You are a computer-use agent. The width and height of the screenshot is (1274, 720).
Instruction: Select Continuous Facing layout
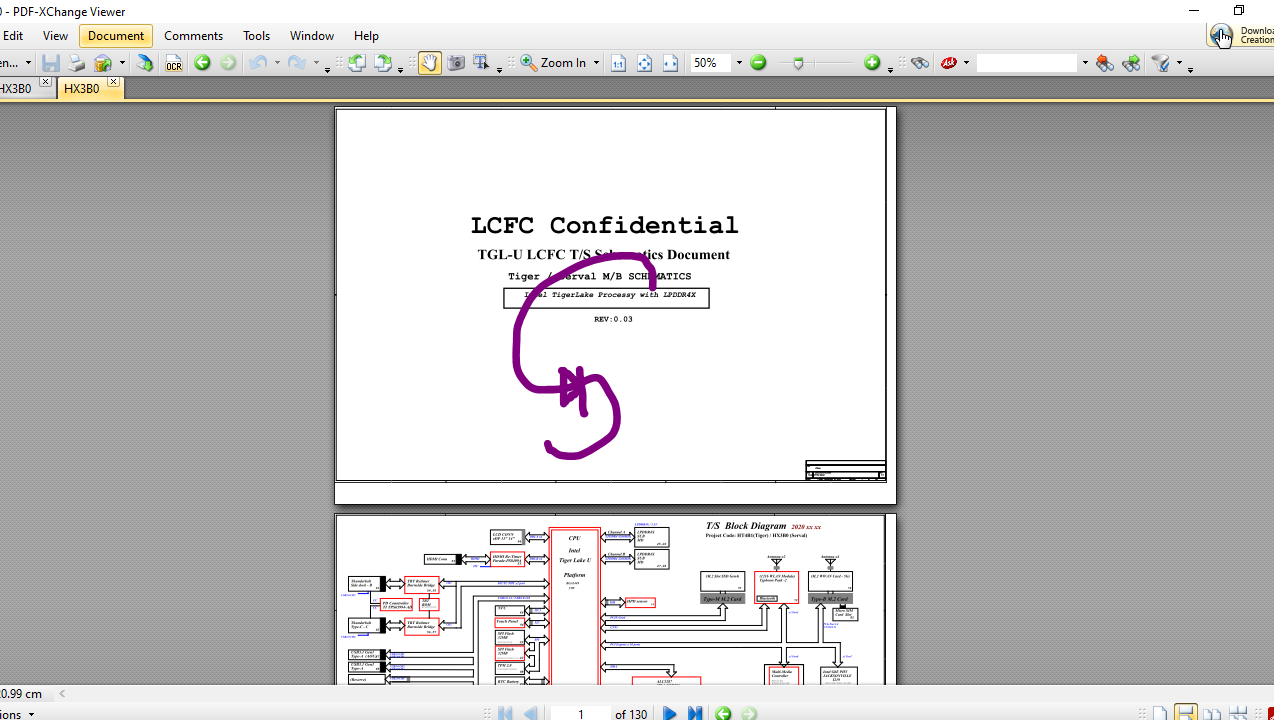[1238, 713]
